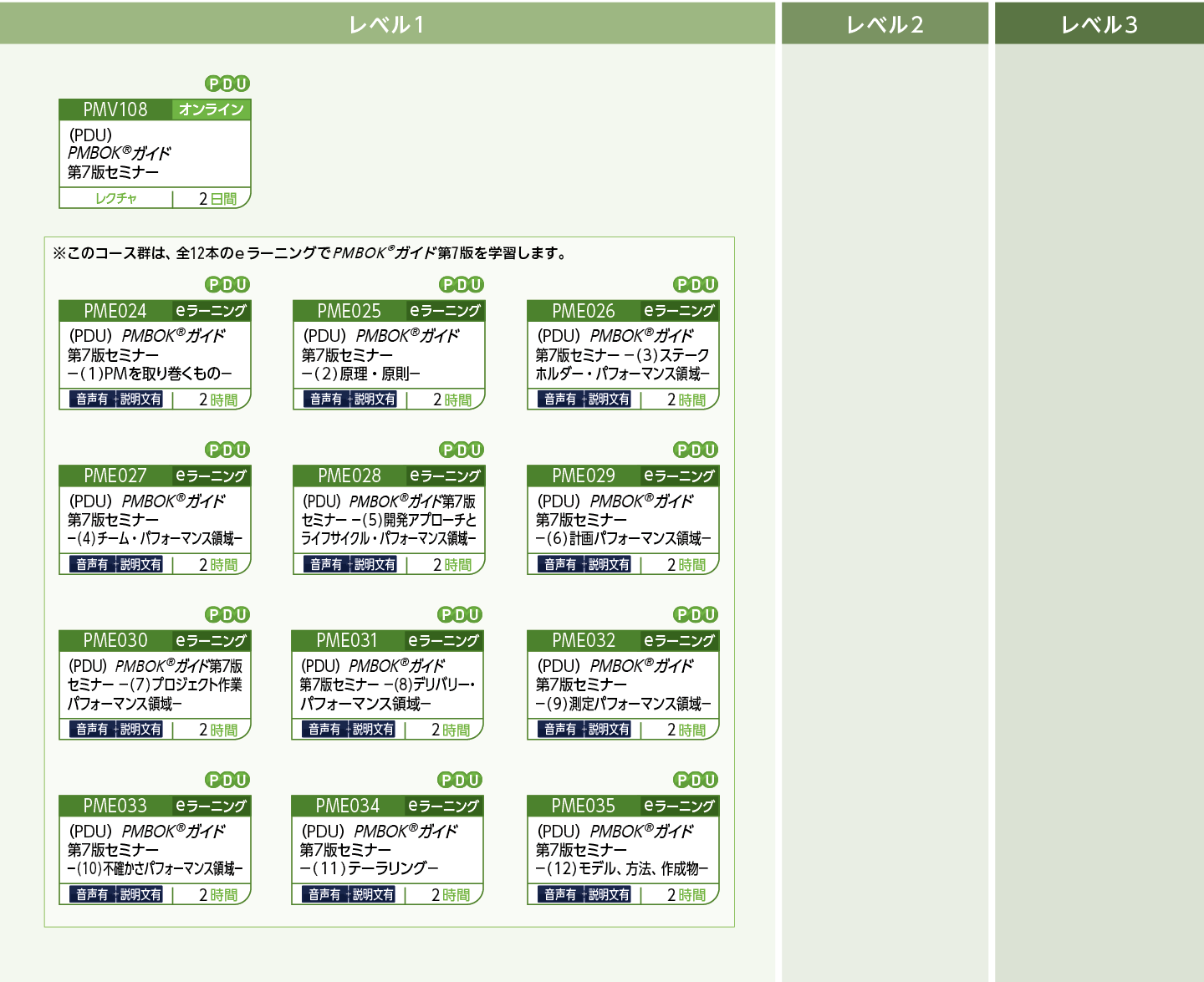Viewport: 1204px width, 982px height.
Task: Open the PME034 course code
Action: coord(348,806)
